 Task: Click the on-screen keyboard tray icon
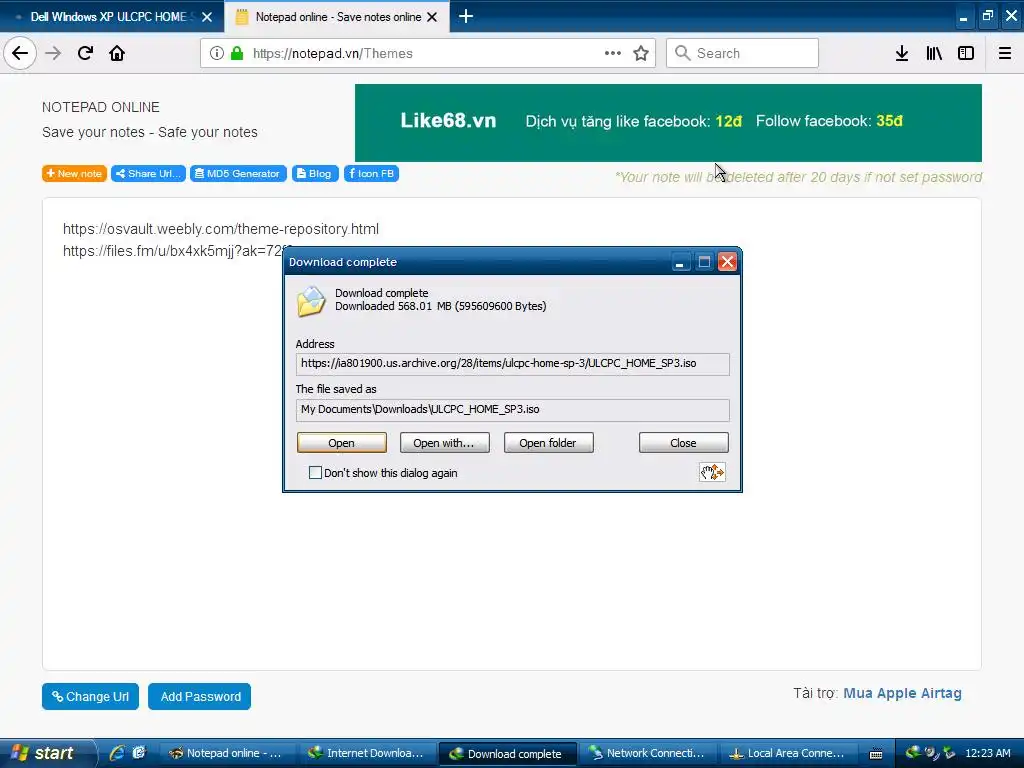pyautogui.click(x=876, y=754)
